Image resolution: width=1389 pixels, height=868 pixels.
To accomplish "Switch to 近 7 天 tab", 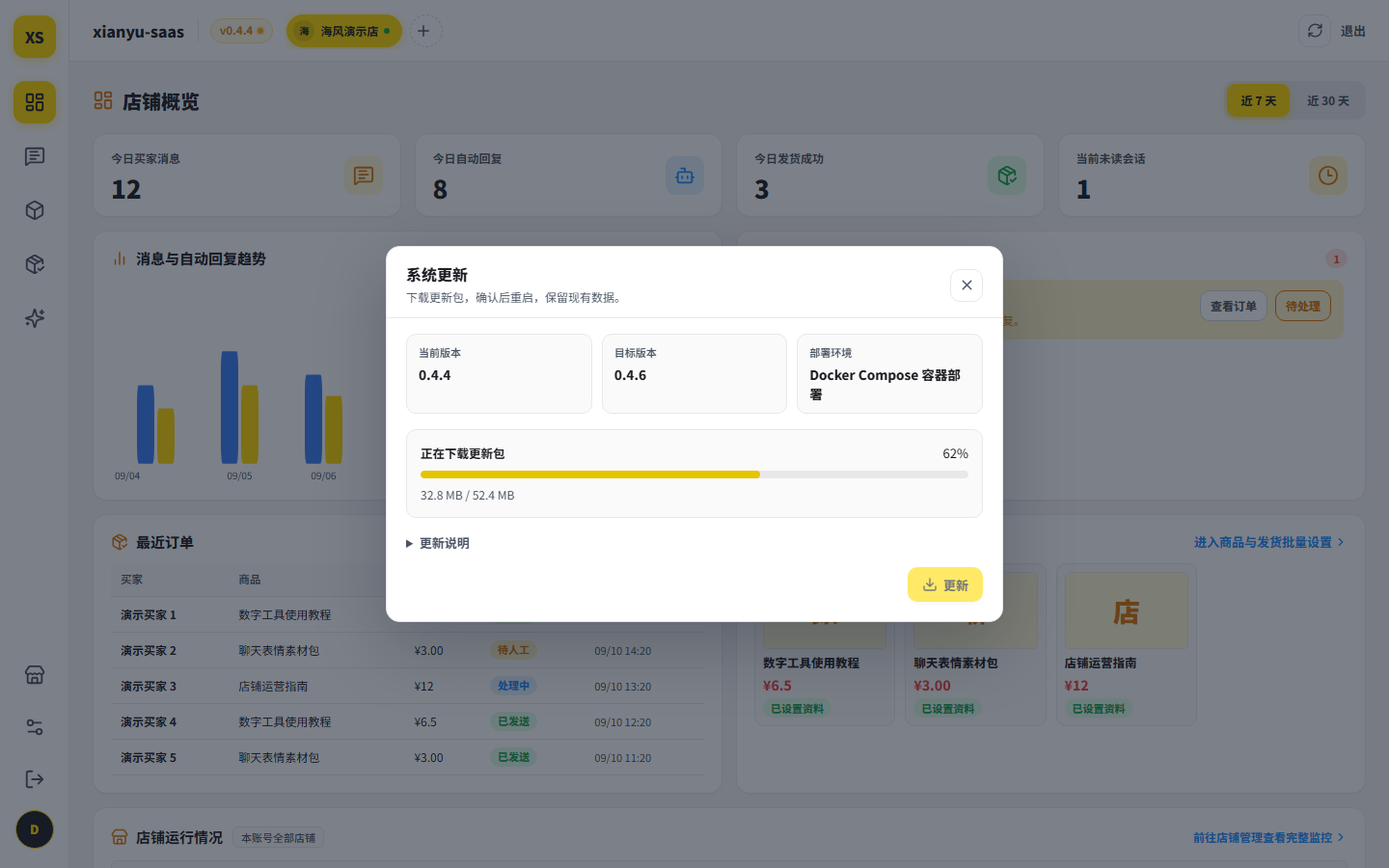I will click(1258, 101).
